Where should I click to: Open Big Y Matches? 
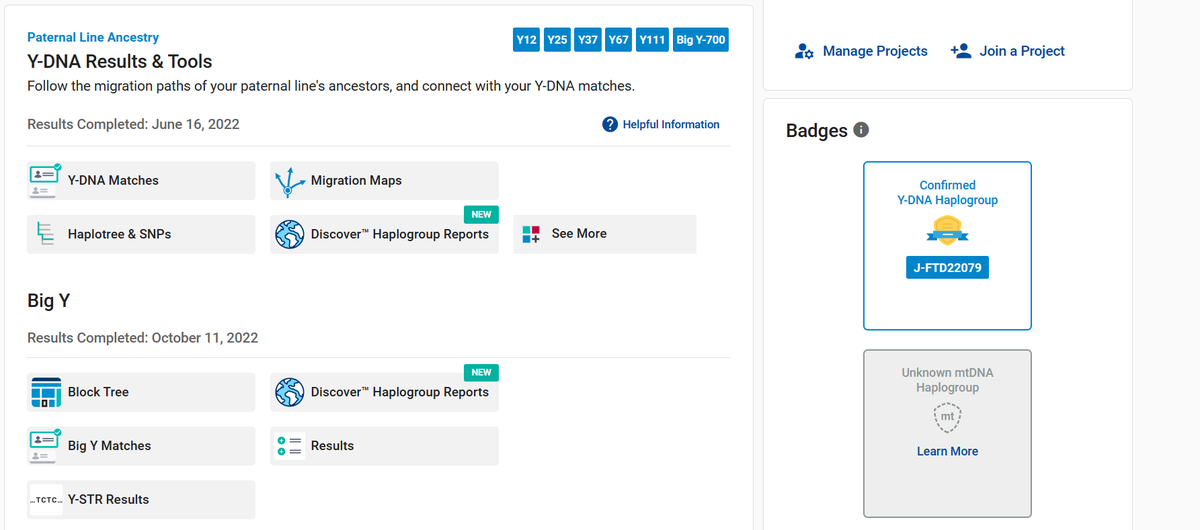click(x=141, y=446)
